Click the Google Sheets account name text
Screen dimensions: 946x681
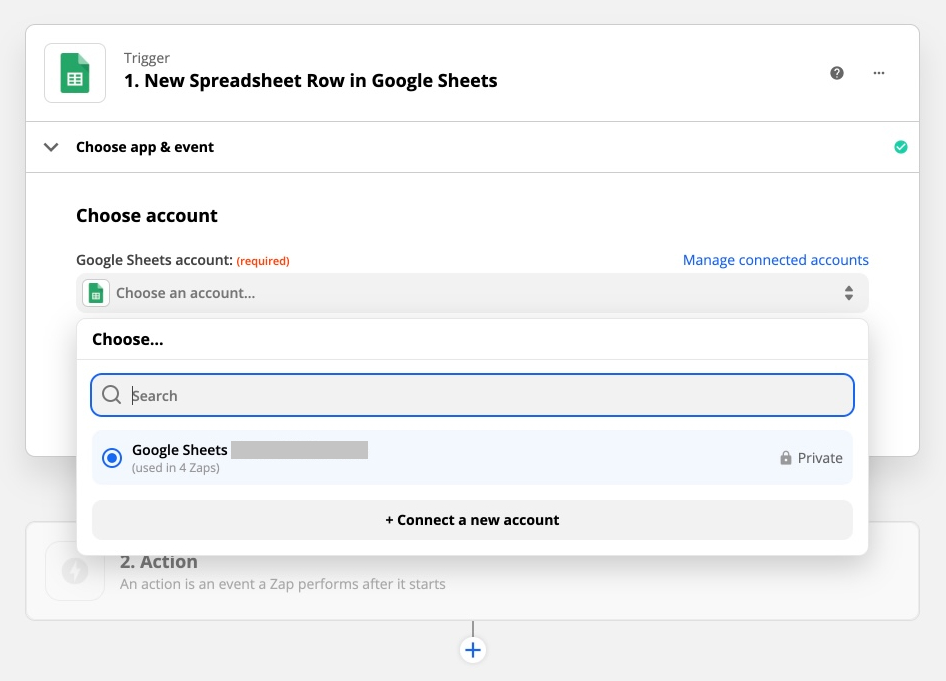tap(180, 450)
